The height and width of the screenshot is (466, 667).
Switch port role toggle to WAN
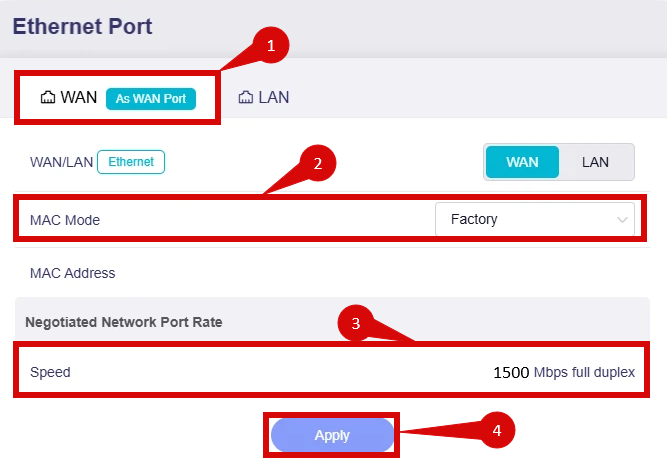522,162
